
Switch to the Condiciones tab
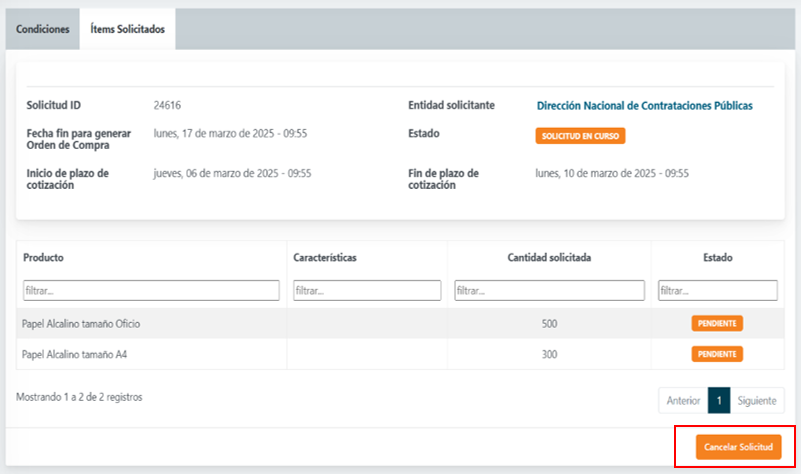[42, 29]
